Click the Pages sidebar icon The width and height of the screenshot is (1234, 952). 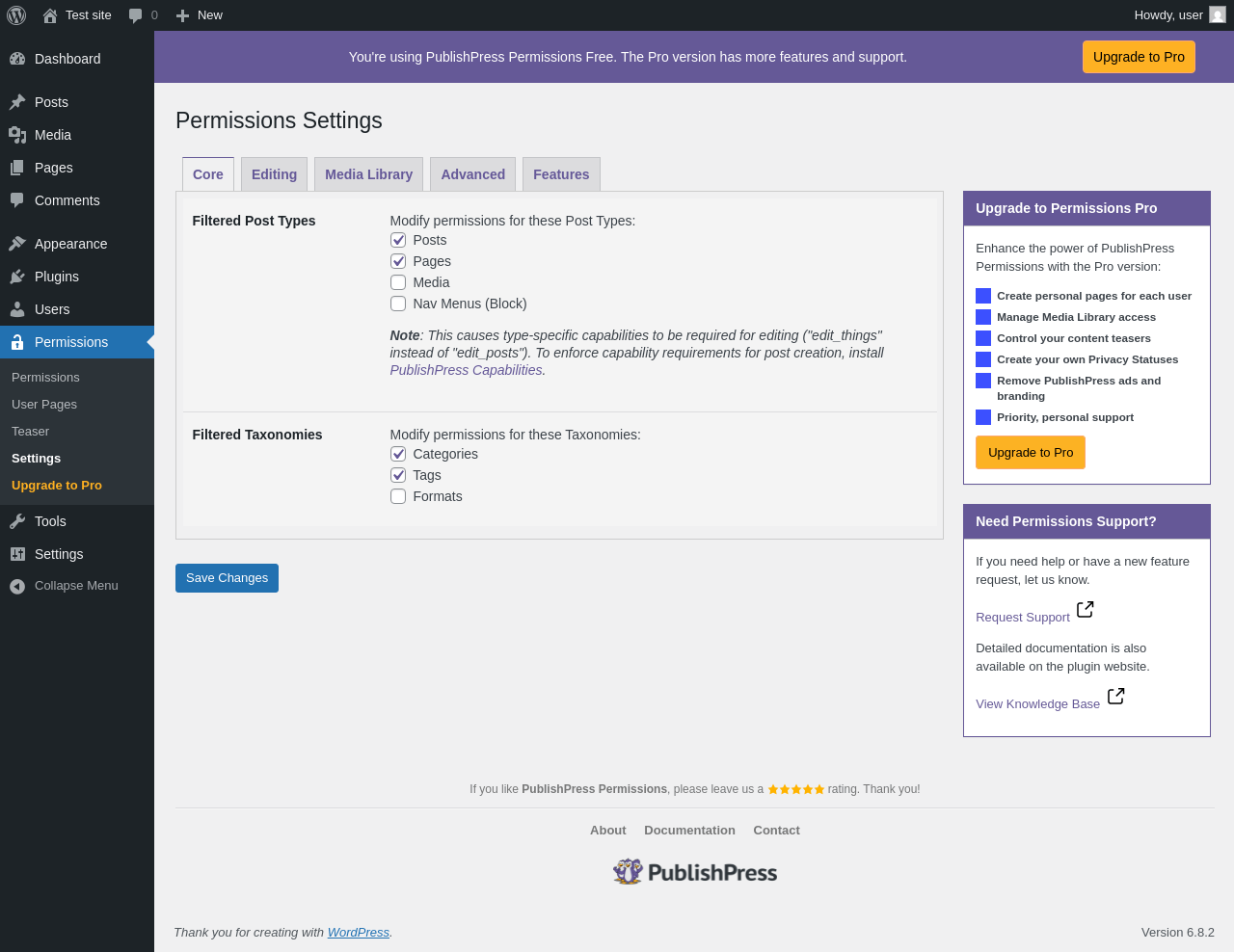click(17, 168)
